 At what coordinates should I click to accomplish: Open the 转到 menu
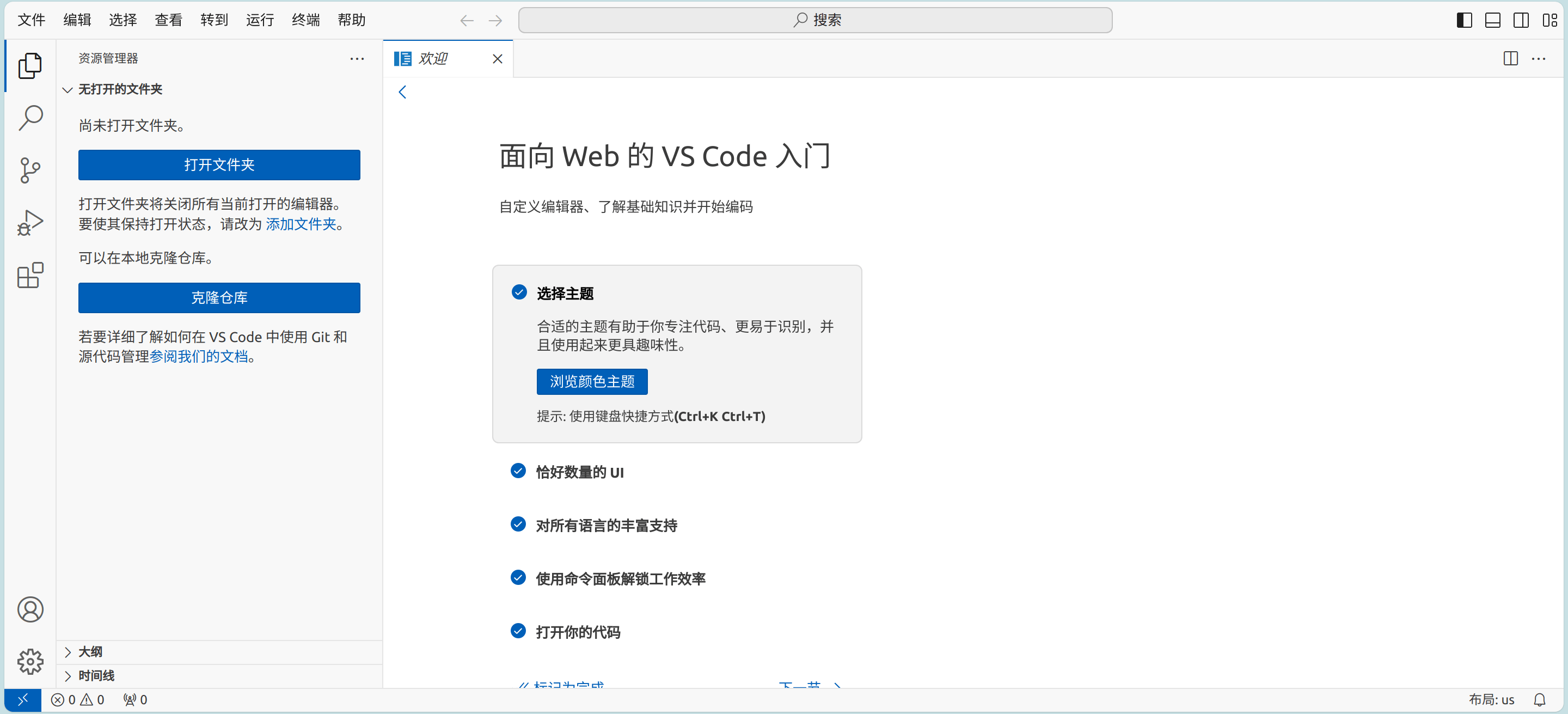click(215, 20)
